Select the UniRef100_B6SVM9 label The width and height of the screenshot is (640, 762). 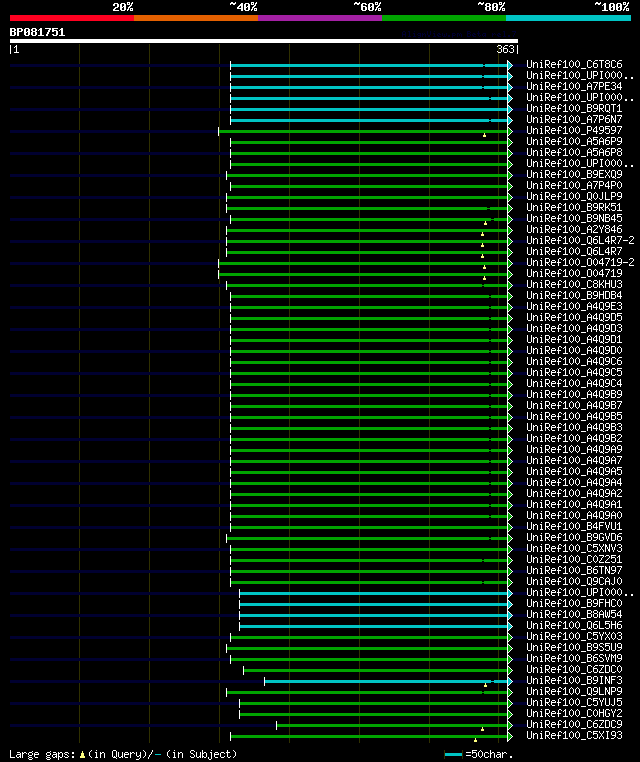coord(574,658)
